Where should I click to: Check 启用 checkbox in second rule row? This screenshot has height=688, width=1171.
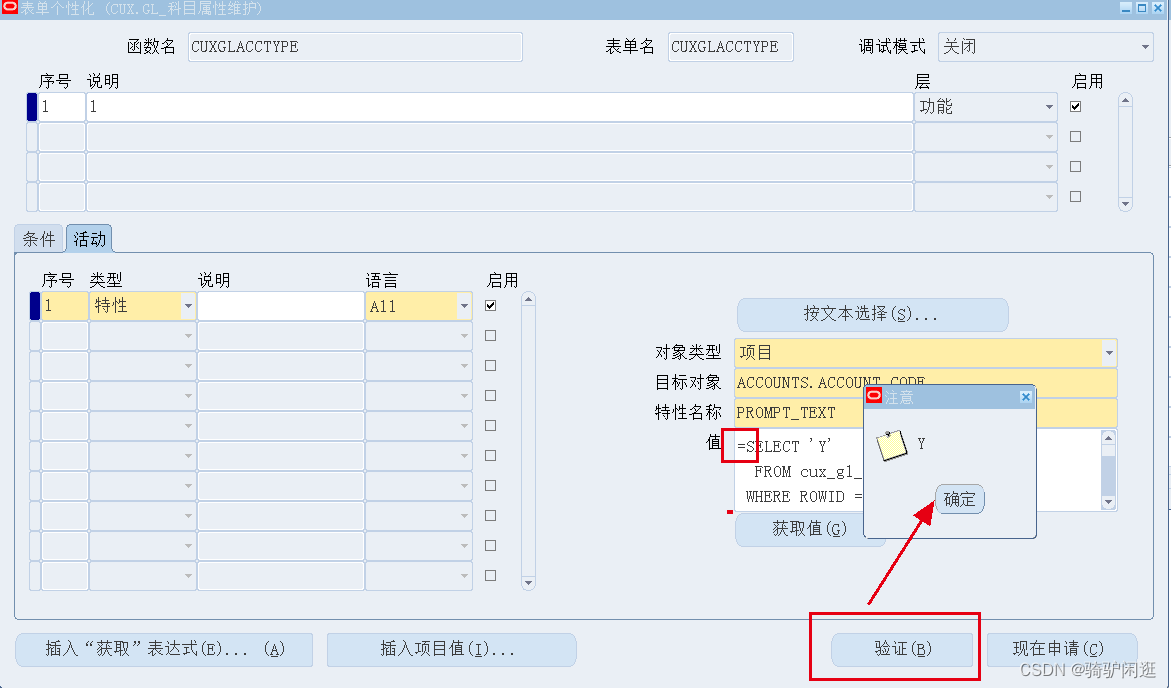pos(1075,137)
